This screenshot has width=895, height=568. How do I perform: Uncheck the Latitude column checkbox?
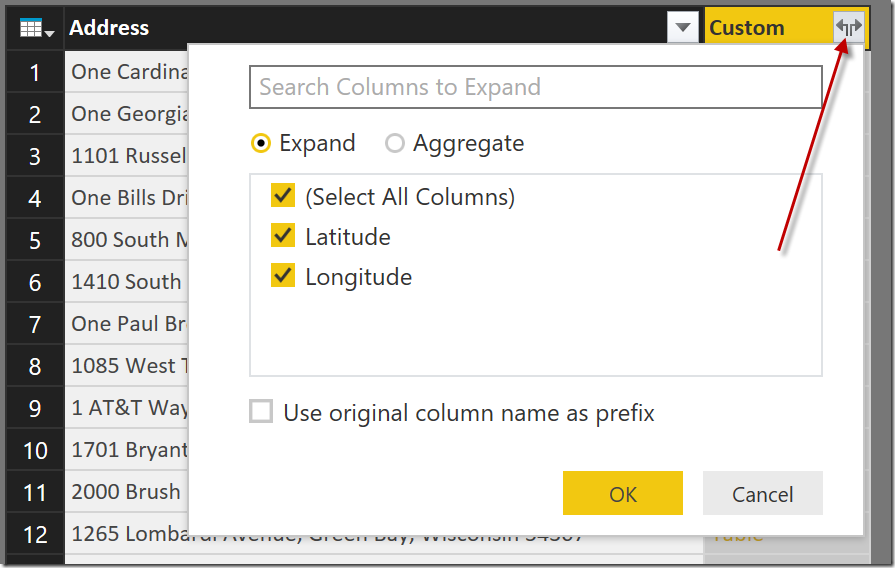click(x=283, y=236)
